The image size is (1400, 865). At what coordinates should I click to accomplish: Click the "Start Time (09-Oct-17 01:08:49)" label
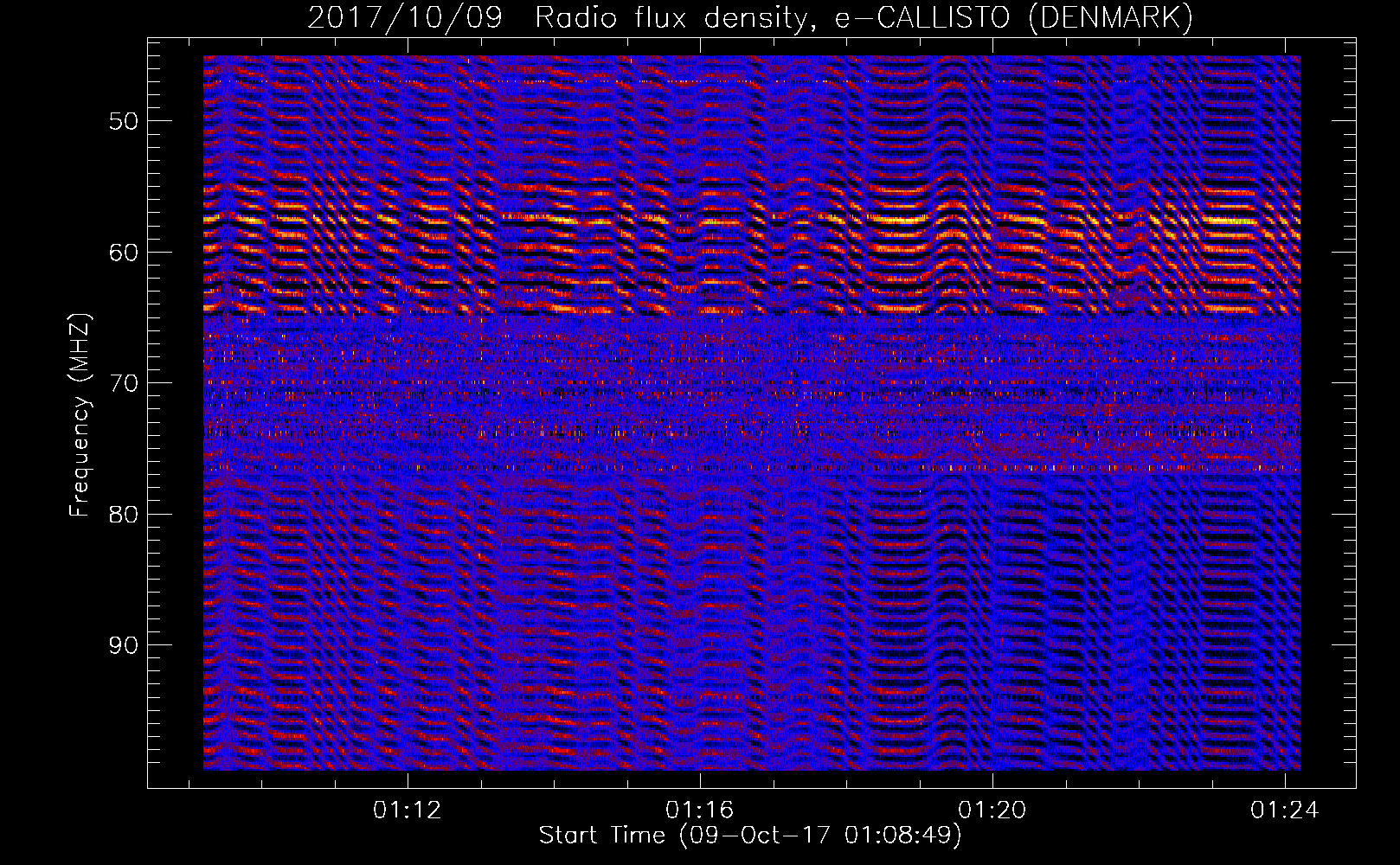click(x=751, y=835)
